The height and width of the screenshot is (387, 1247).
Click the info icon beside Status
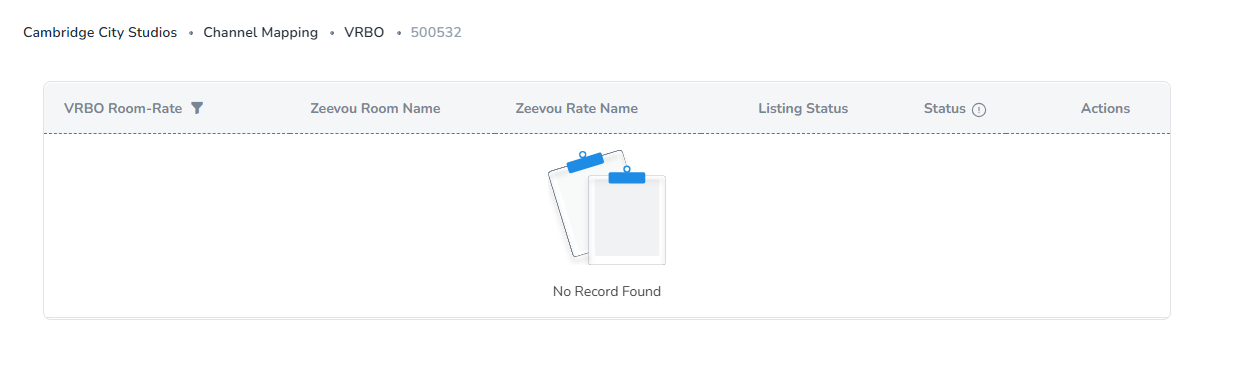[x=979, y=109]
